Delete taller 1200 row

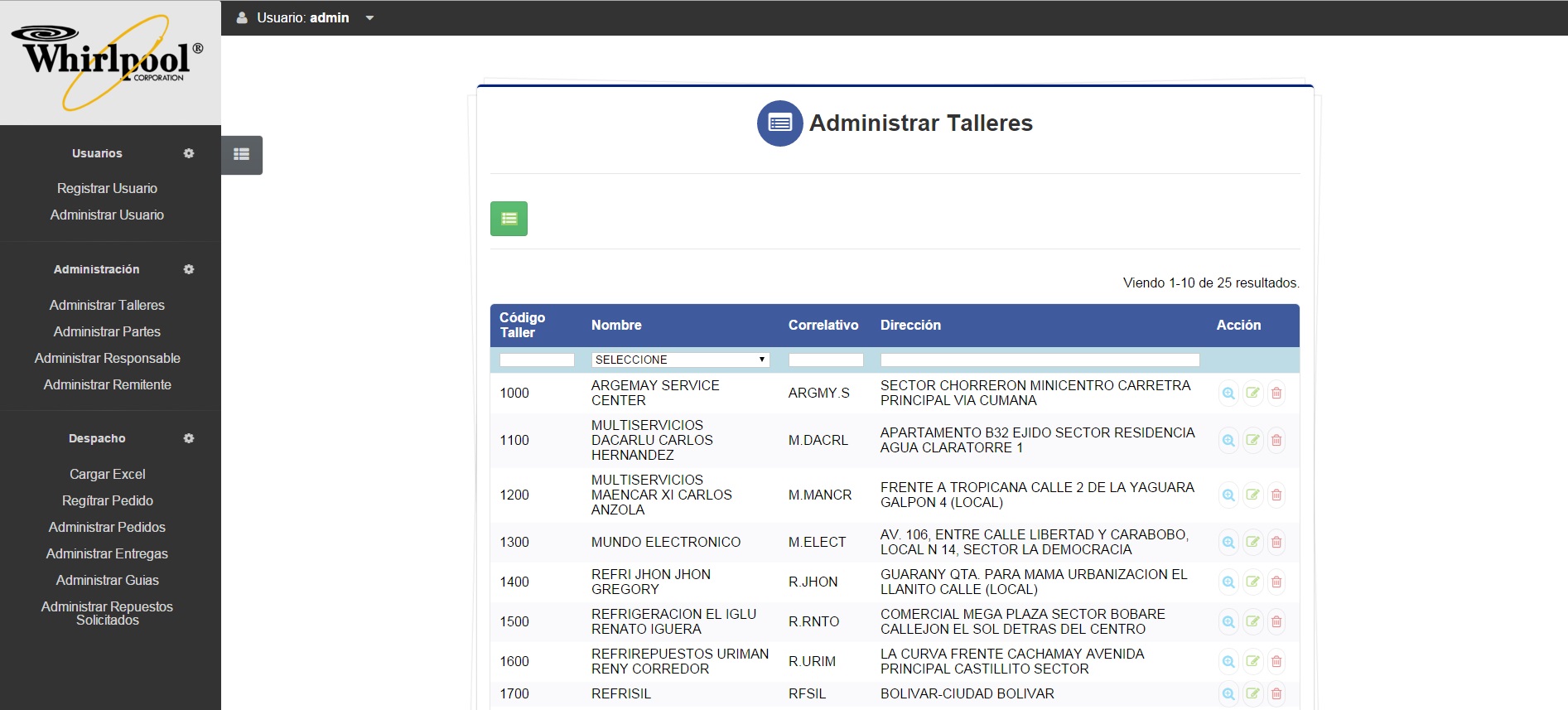(1276, 495)
